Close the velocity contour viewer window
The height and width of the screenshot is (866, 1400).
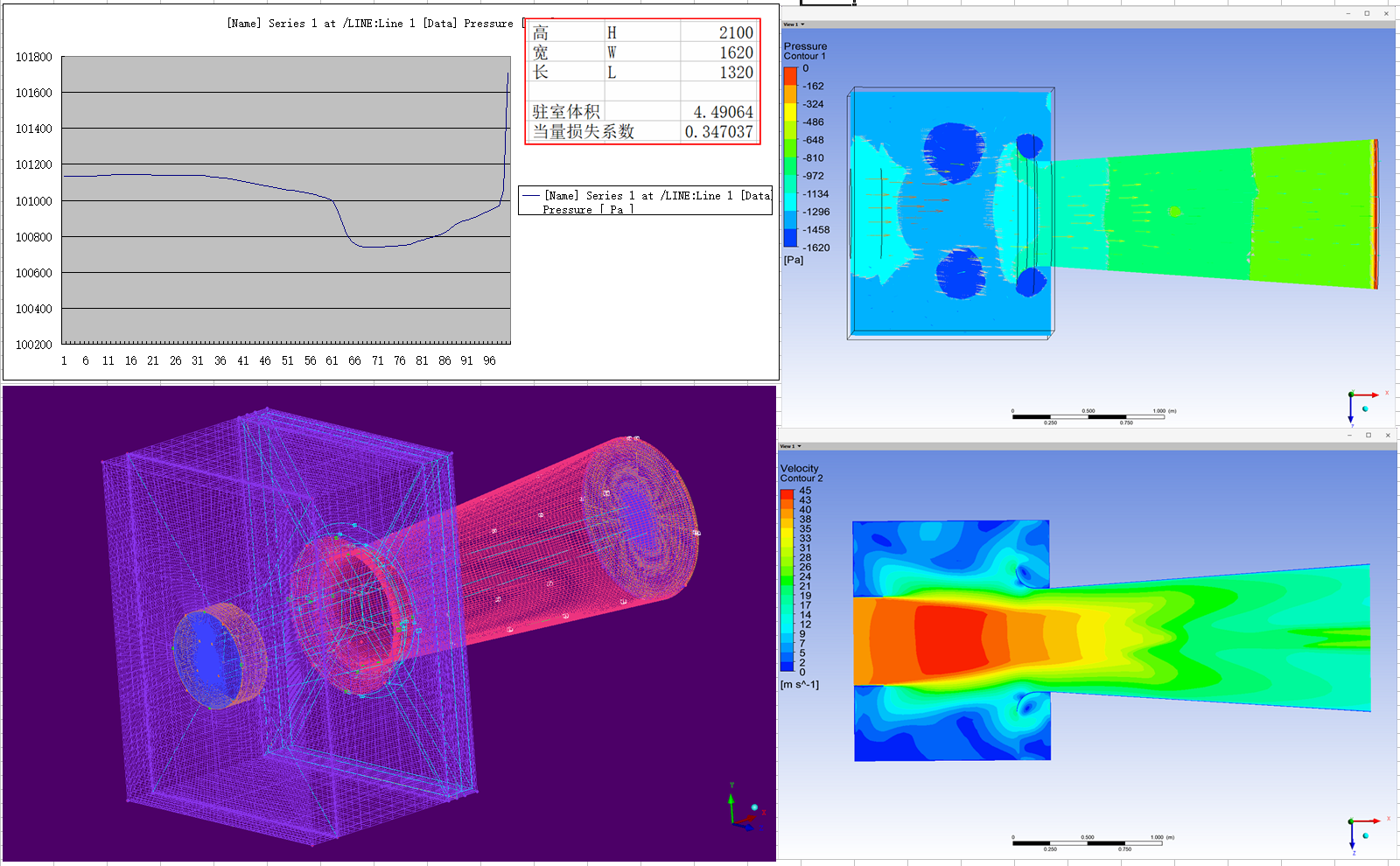[x=1388, y=435]
